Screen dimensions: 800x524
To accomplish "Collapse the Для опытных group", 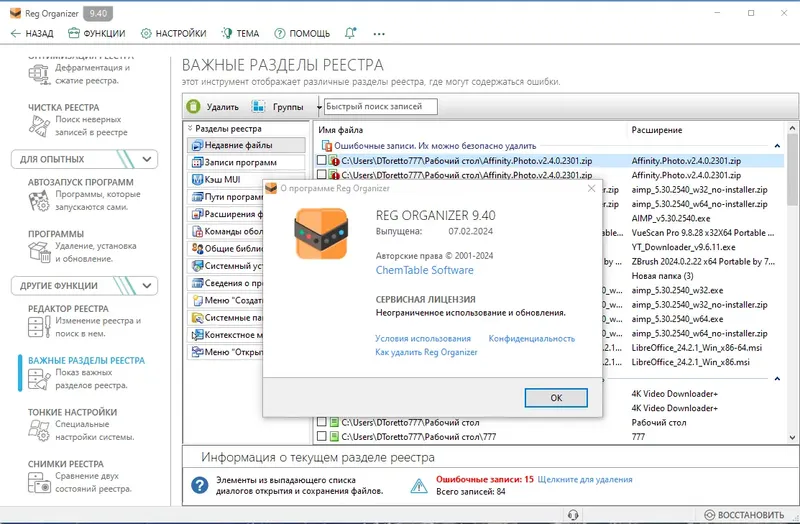I will 146,159.
